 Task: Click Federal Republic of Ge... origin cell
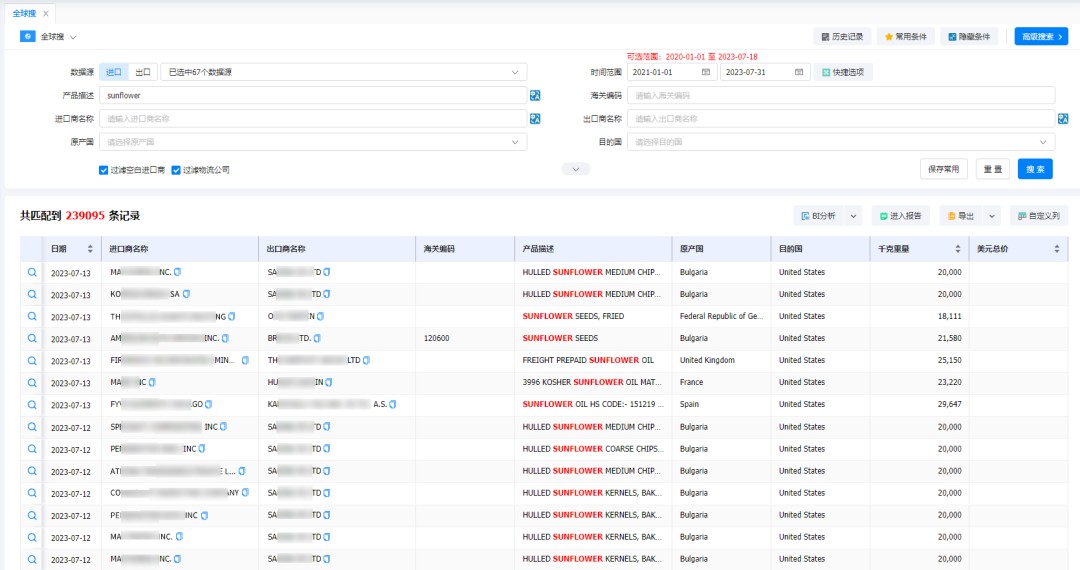click(x=721, y=317)
